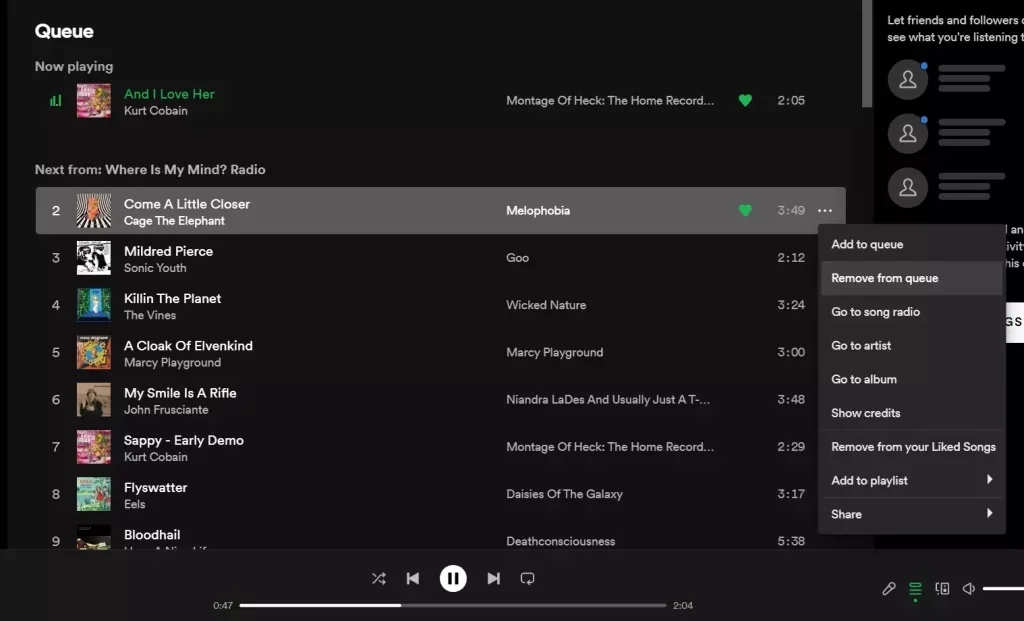Skip to next track
This screenshot has height=621, width=1024.
494,579
